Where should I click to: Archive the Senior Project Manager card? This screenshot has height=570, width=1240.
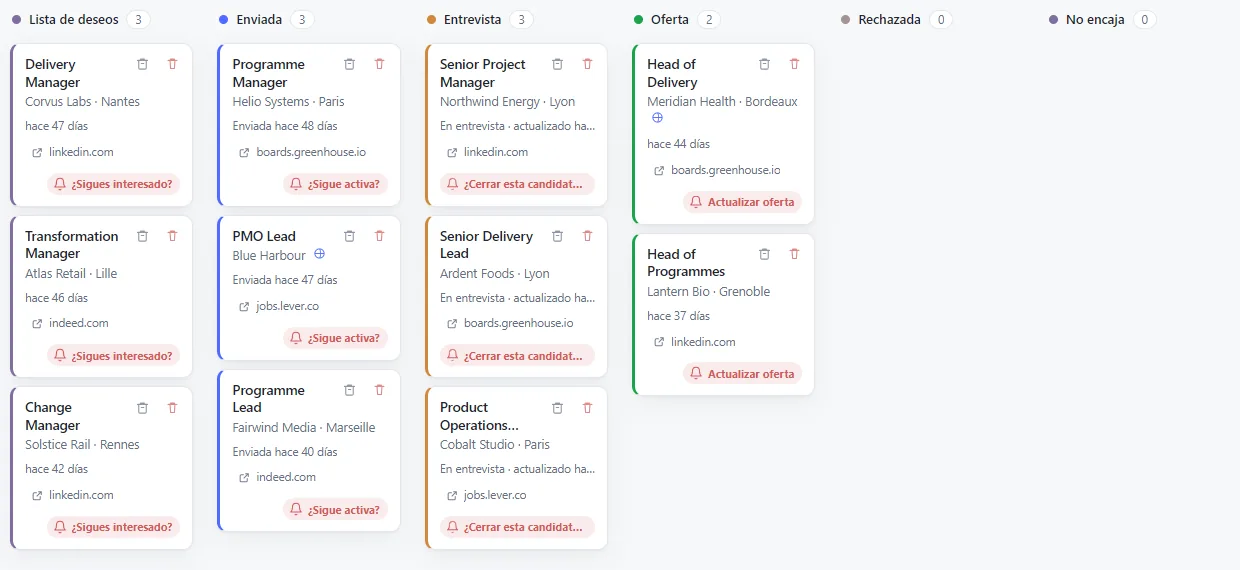point(557,64)
